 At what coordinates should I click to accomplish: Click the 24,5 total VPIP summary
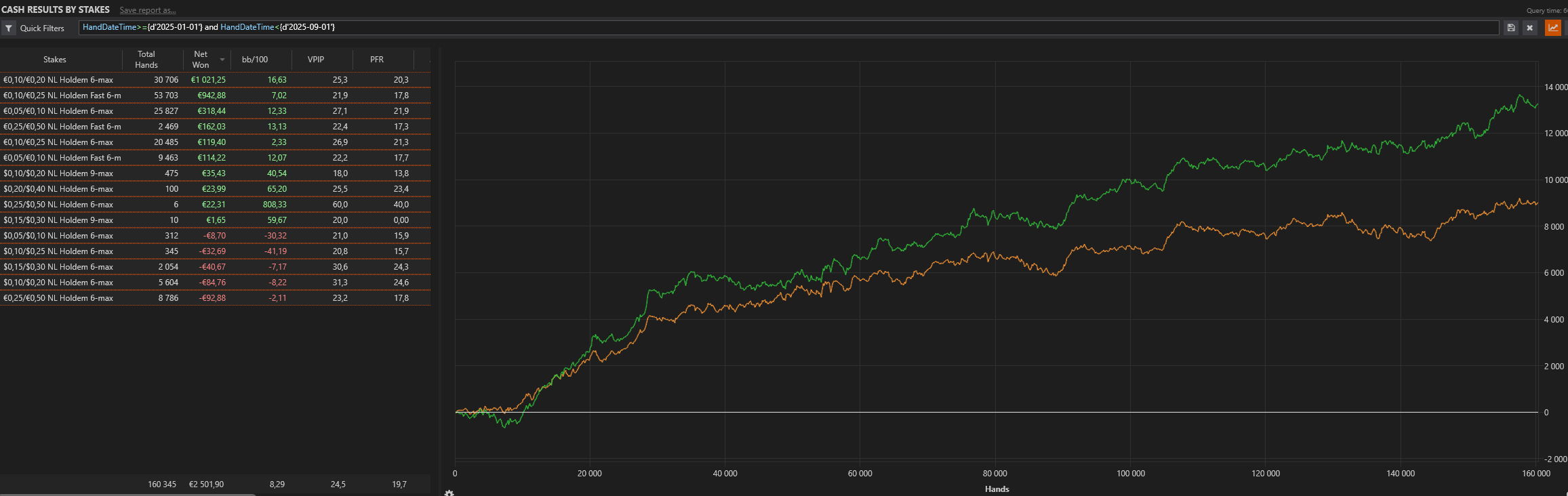coord(338,484)
